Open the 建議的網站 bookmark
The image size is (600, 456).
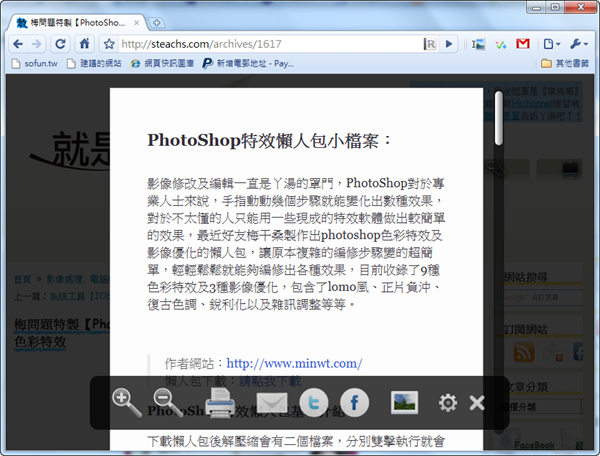click(94, 64)
